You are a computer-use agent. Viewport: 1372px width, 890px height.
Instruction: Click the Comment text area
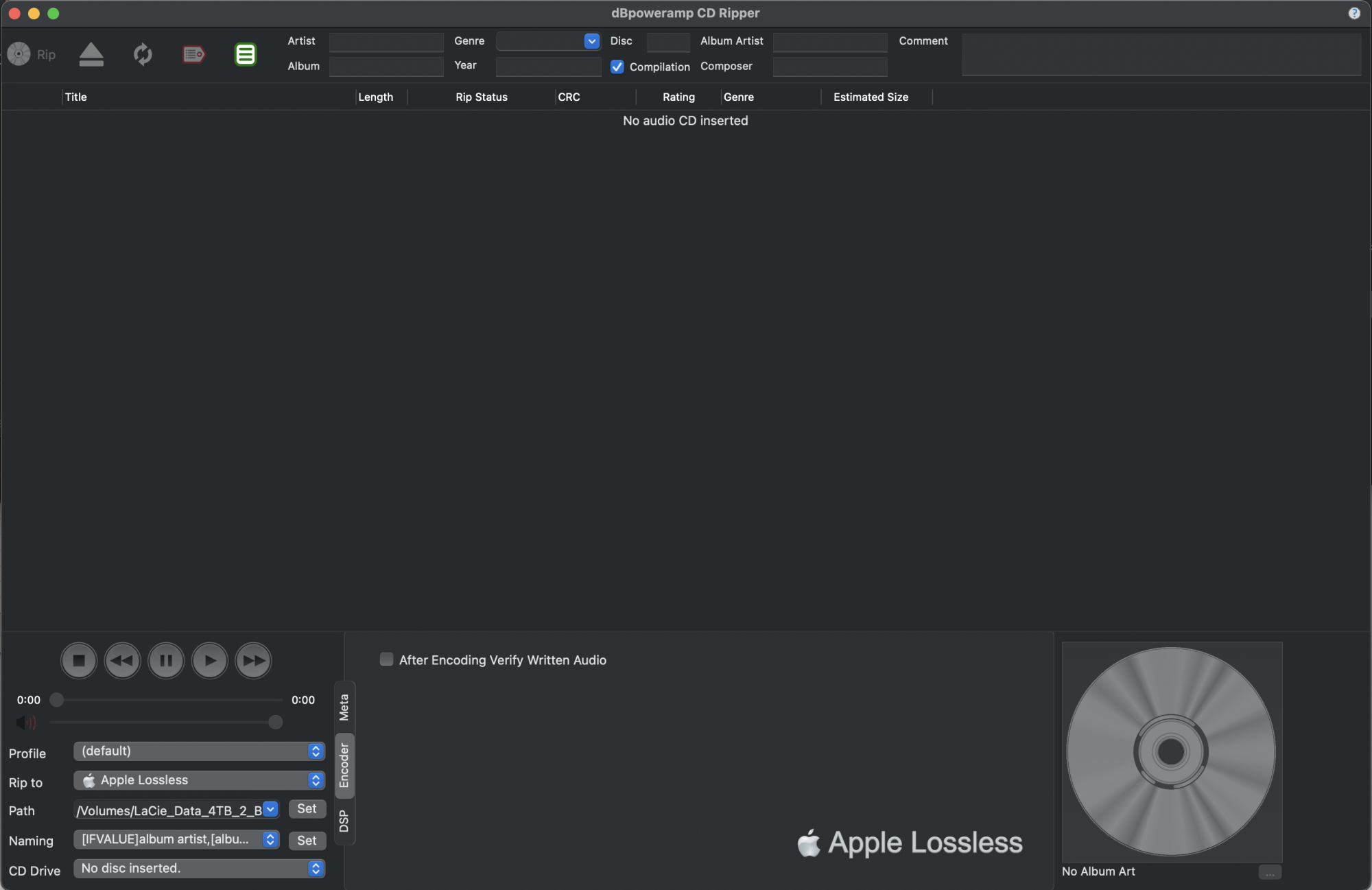point(1161,54)
